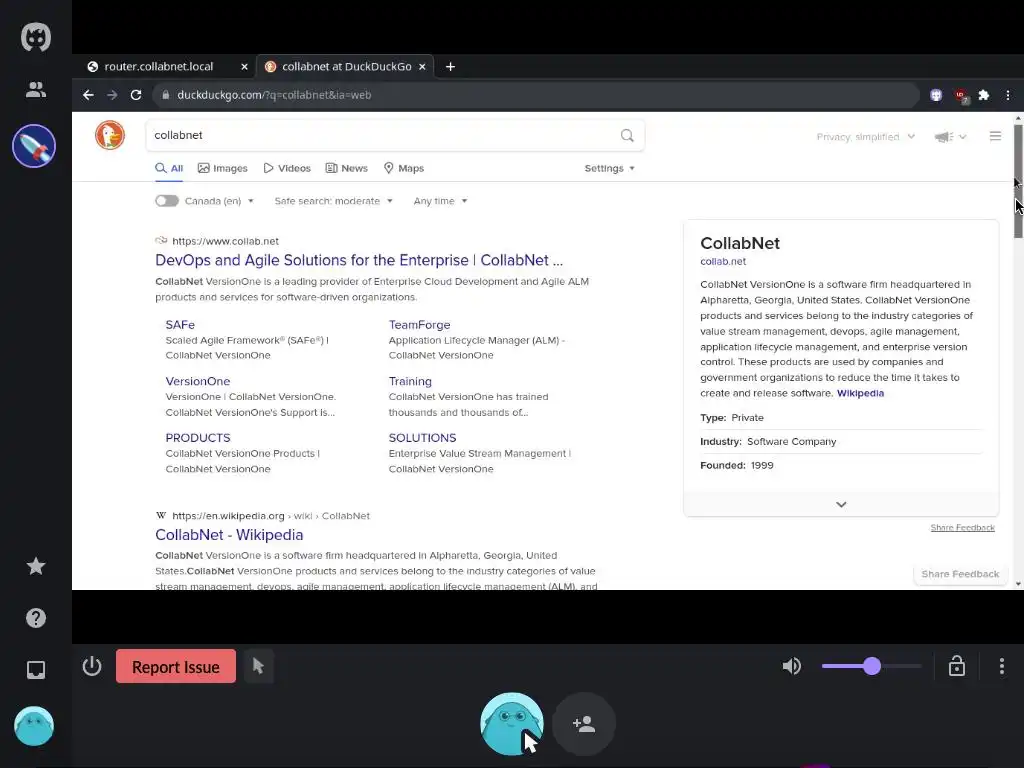Image resolution: width=1024 pixels, height=768 pixels.
Task: Adjust the volume slider handle
Action: tap(872, 666)
